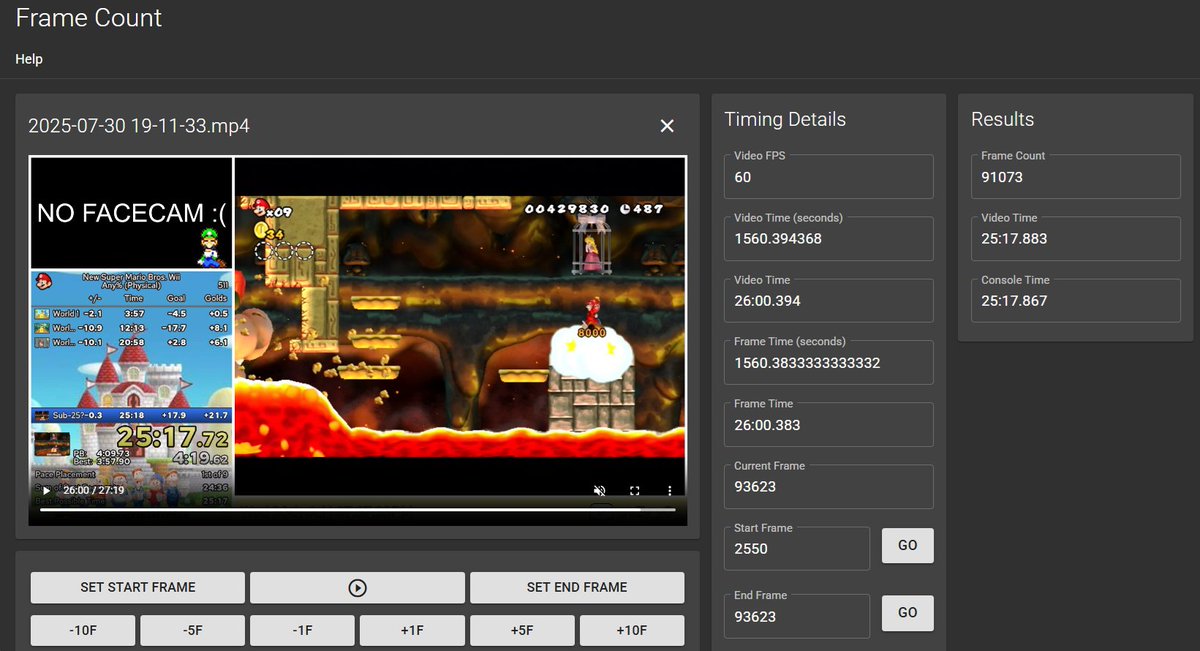Image resolution: width=1200 pixels, height=651 pixels.
Task: Select the Results Video Time field
Action: pyautogui.click(x=1075, y=239)
